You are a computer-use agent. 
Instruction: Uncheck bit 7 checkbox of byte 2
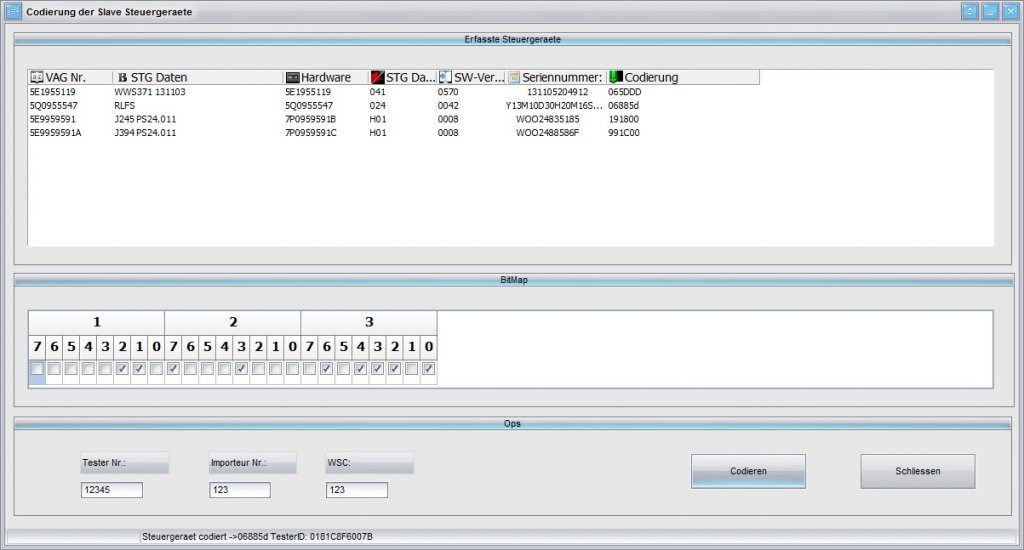click(x=173, y=370)
